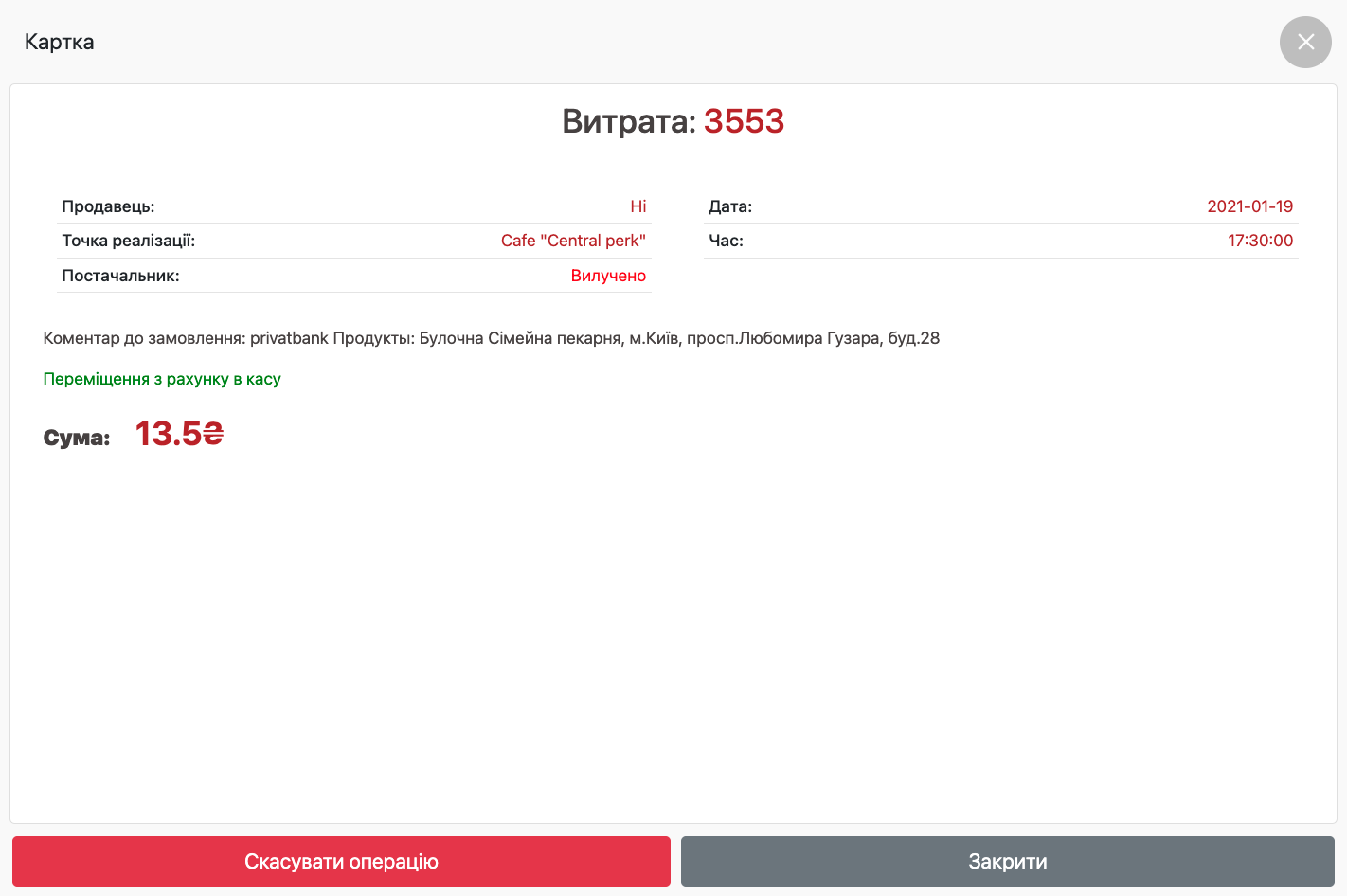Click green "Переміщення з рахунку в касу" text

coord(162,379)
